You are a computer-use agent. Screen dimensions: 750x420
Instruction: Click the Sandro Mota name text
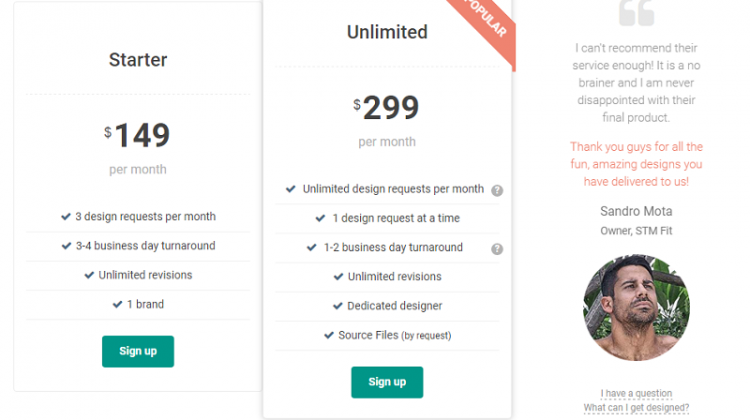[x=636, y=211]
